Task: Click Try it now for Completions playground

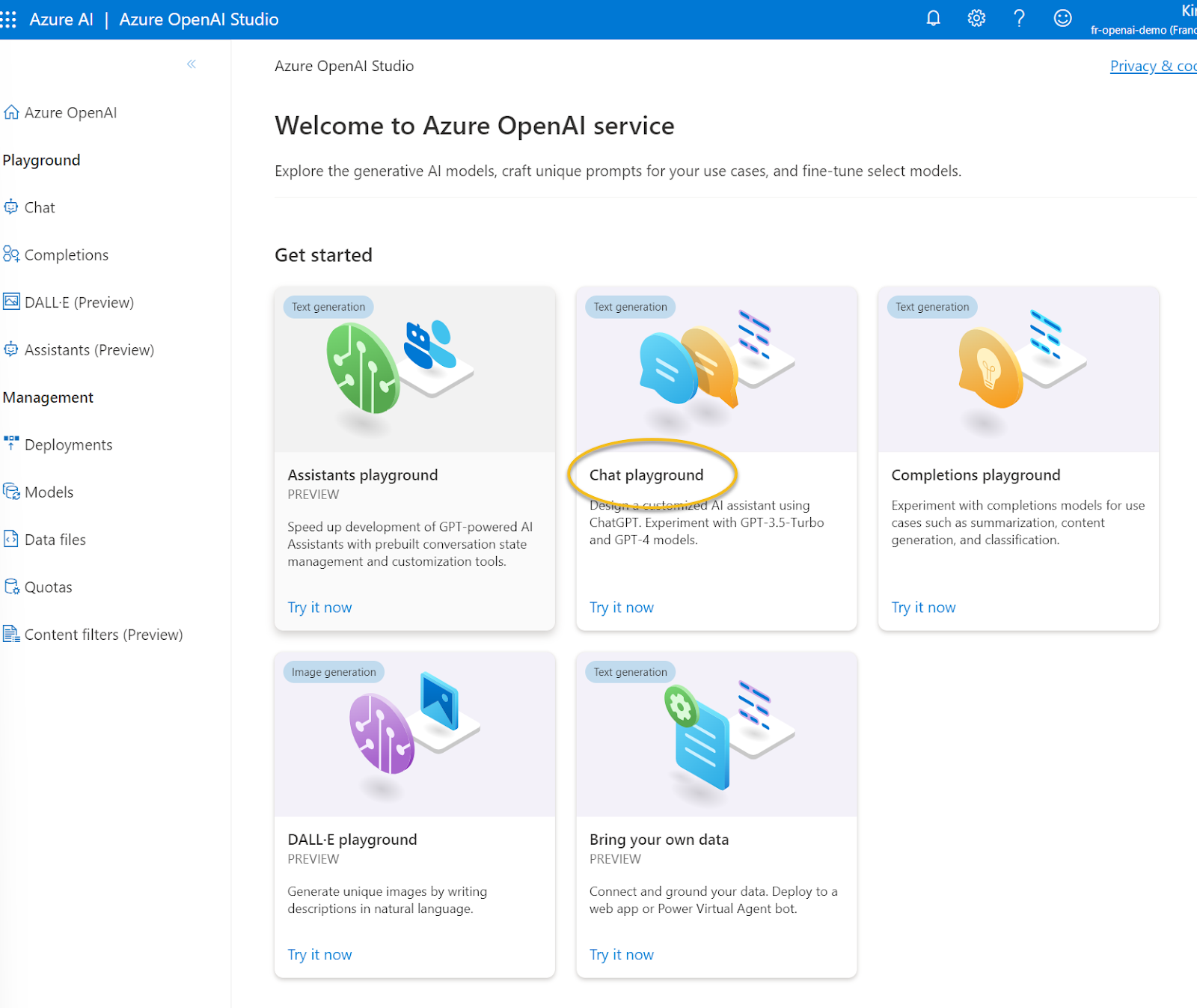Action: [923, 608]
